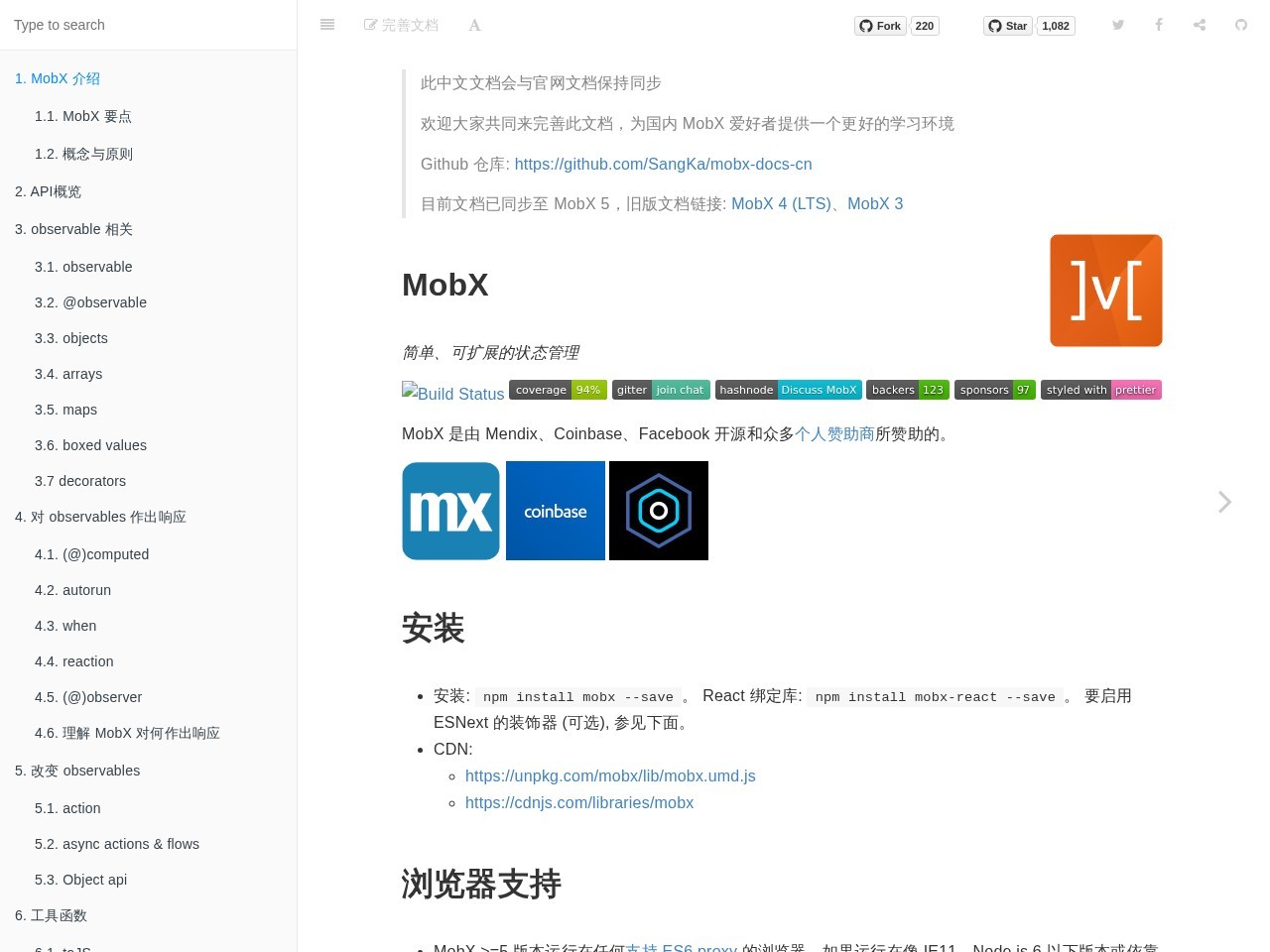
Task: Toggle the sidebar with the hamburger icon
Action: point(327,25)
